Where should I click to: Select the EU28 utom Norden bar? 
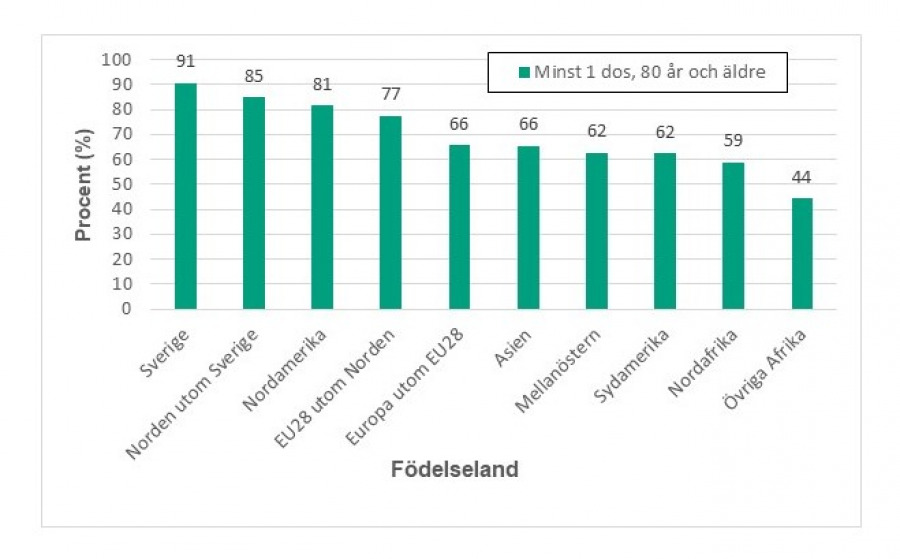pos(390,212)
